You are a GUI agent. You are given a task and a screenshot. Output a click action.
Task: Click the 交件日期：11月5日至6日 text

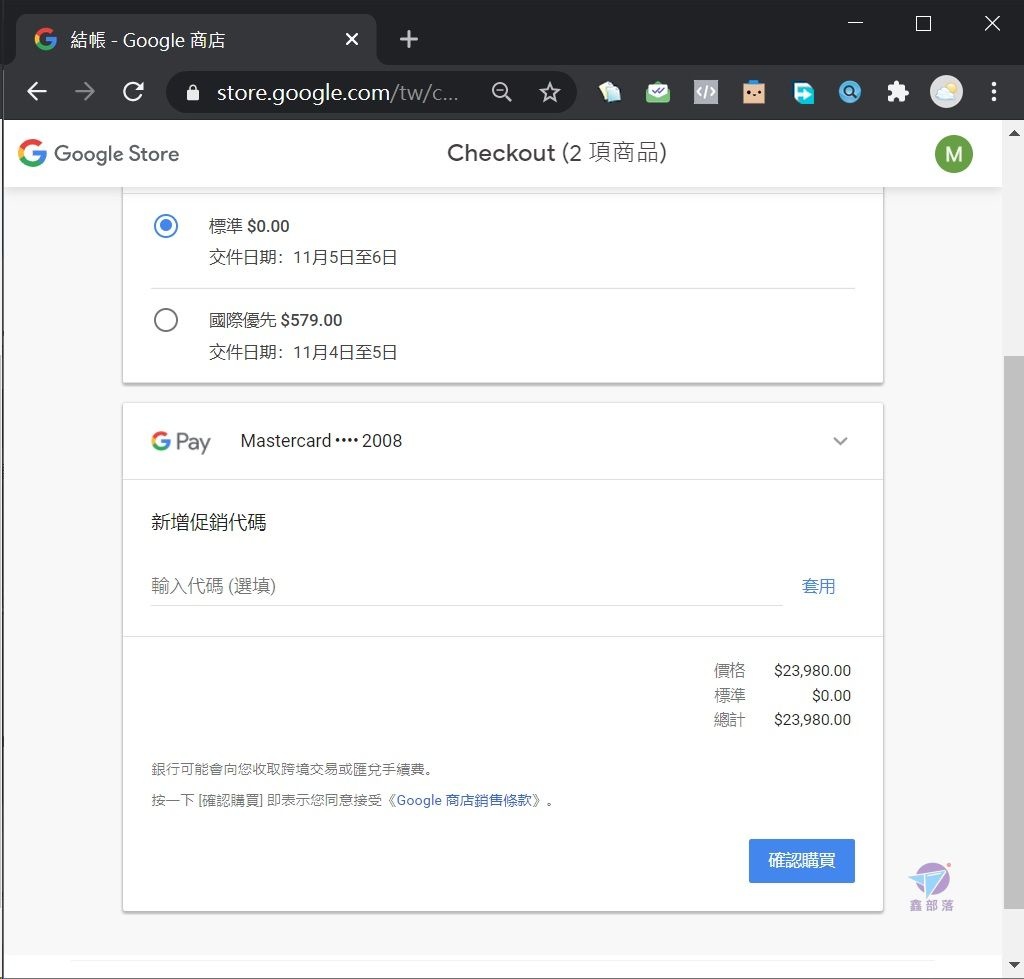(x=303, y=257)
